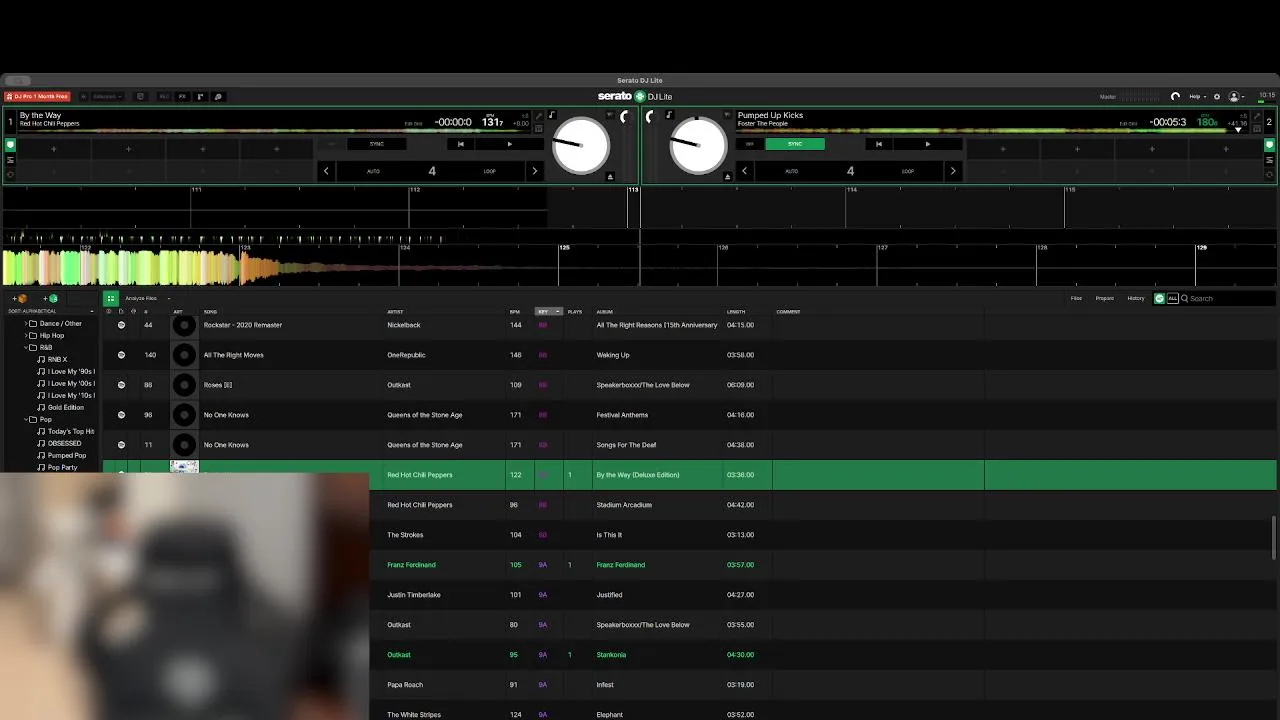Toggle the green library view mode icon
The image size is (1280, 720).
(x=111, y=298)
